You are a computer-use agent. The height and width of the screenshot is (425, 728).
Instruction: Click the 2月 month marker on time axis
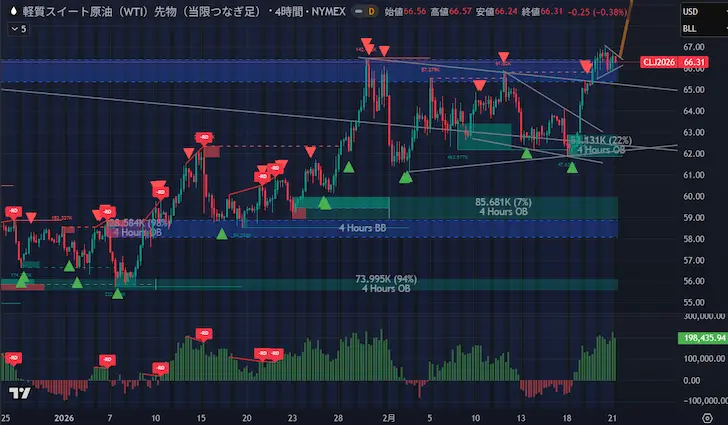point(387,416)
